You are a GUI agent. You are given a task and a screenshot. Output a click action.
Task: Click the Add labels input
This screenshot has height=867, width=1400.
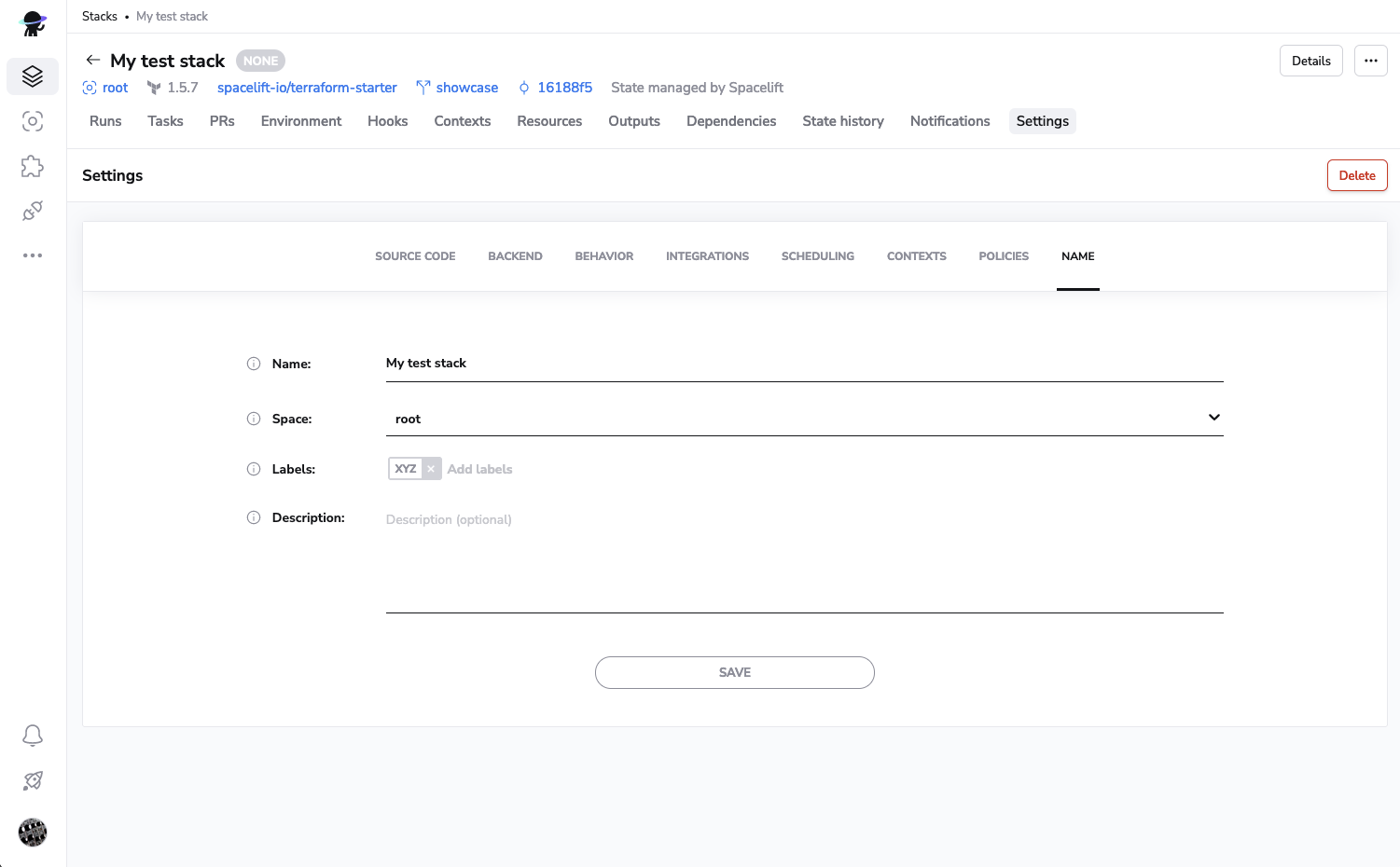point(480,469)
